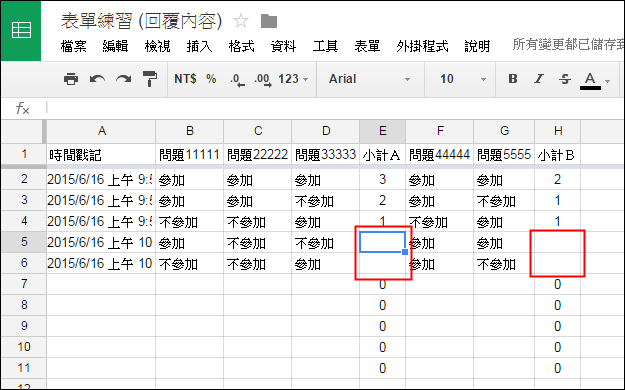
Task: Select column C header
Action: pyautogui.click(x=258, y=131)
